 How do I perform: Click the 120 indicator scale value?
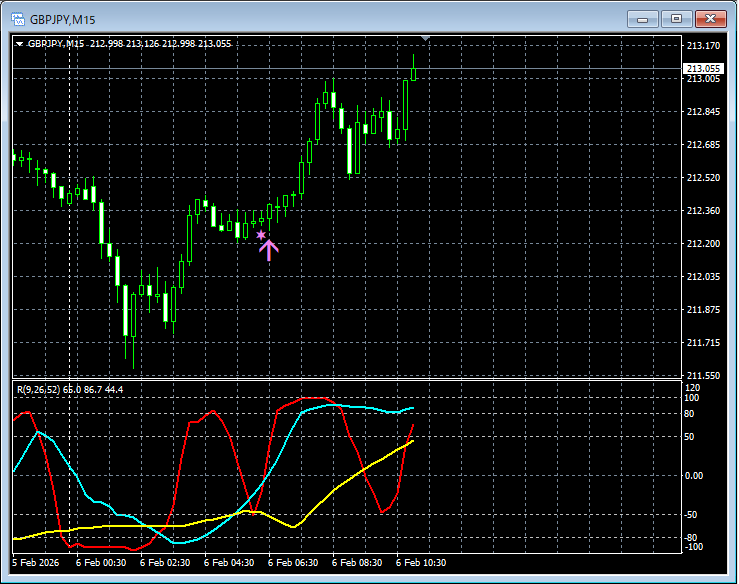coord(692,388)
